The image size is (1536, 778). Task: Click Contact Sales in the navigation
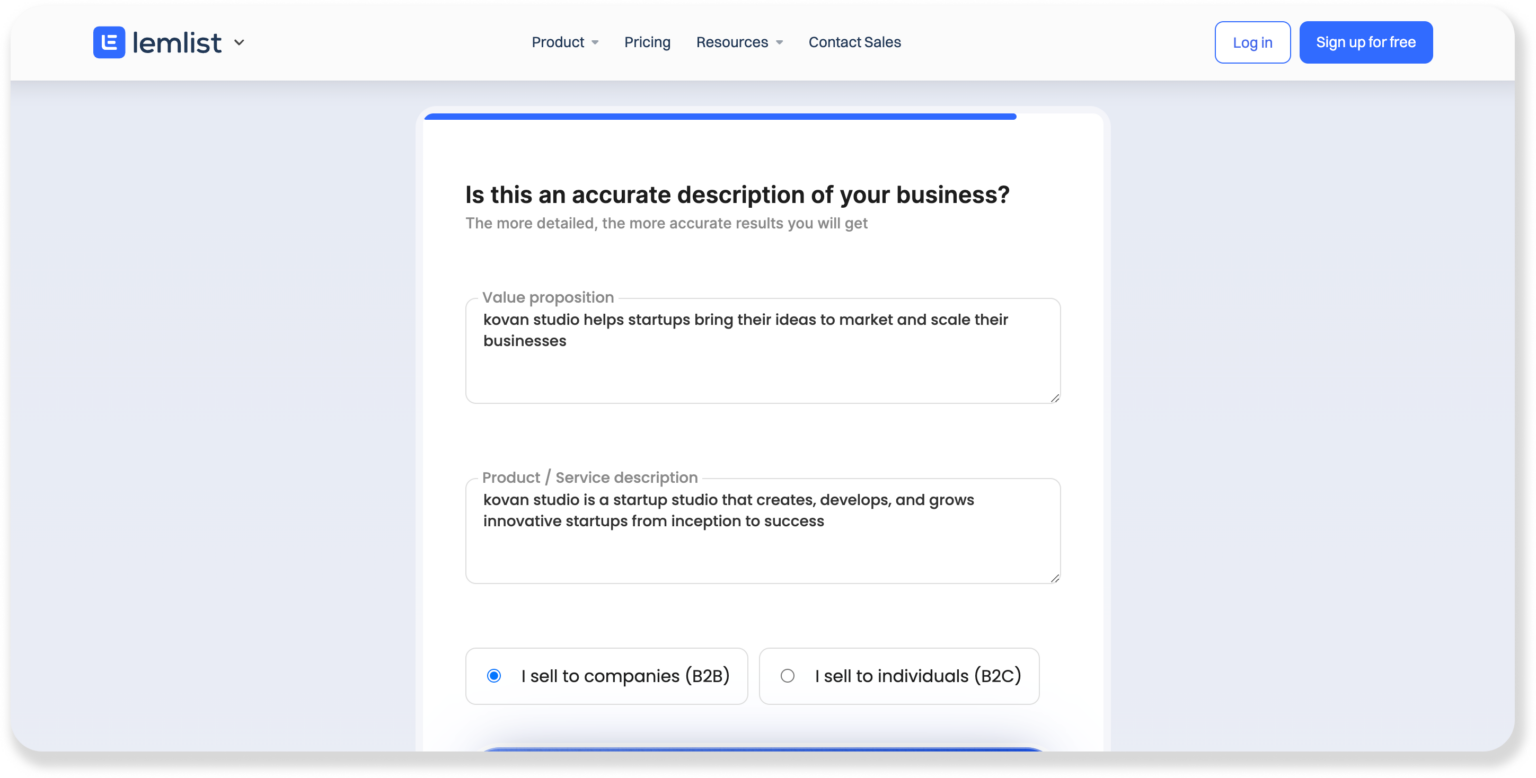coord(854,42)
